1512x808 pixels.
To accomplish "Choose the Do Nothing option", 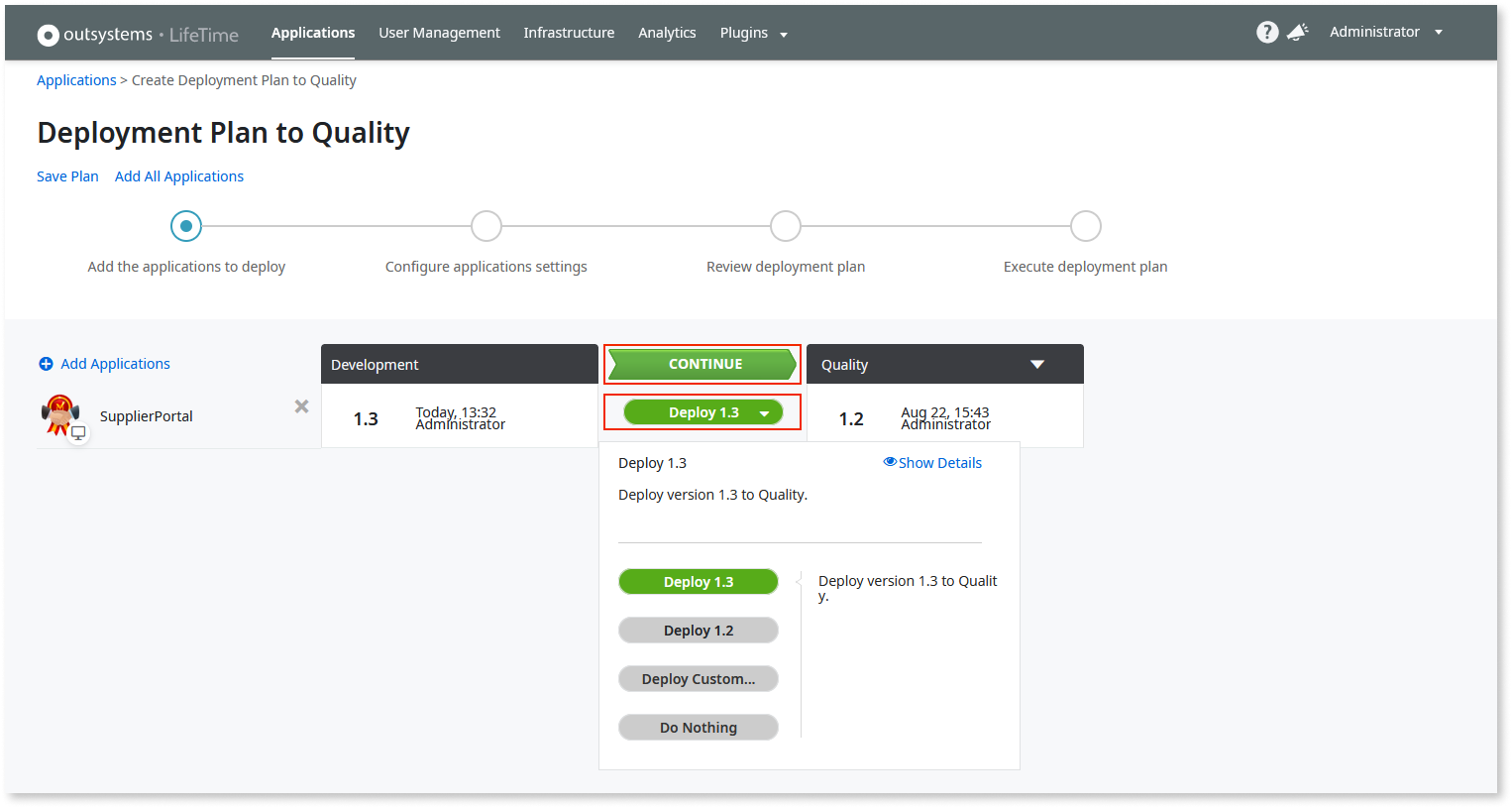I will 698,727.
